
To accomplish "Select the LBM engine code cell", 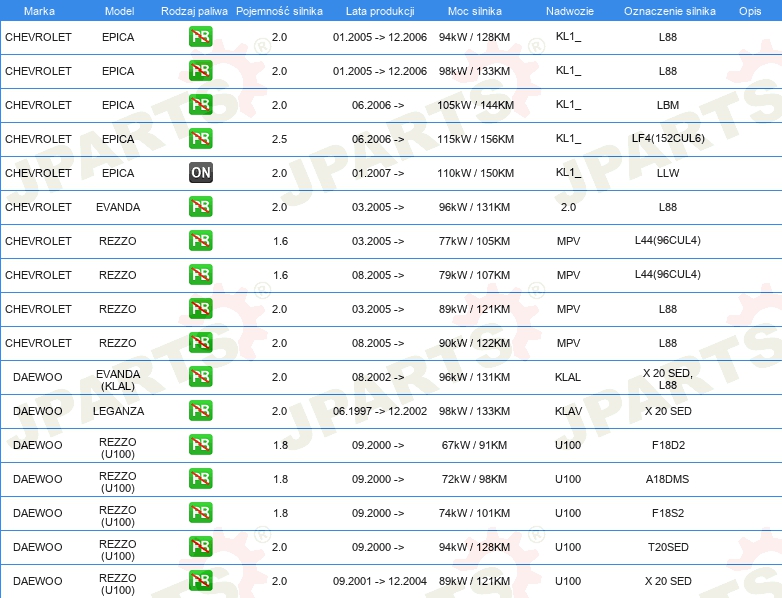I will click(668, 105).
